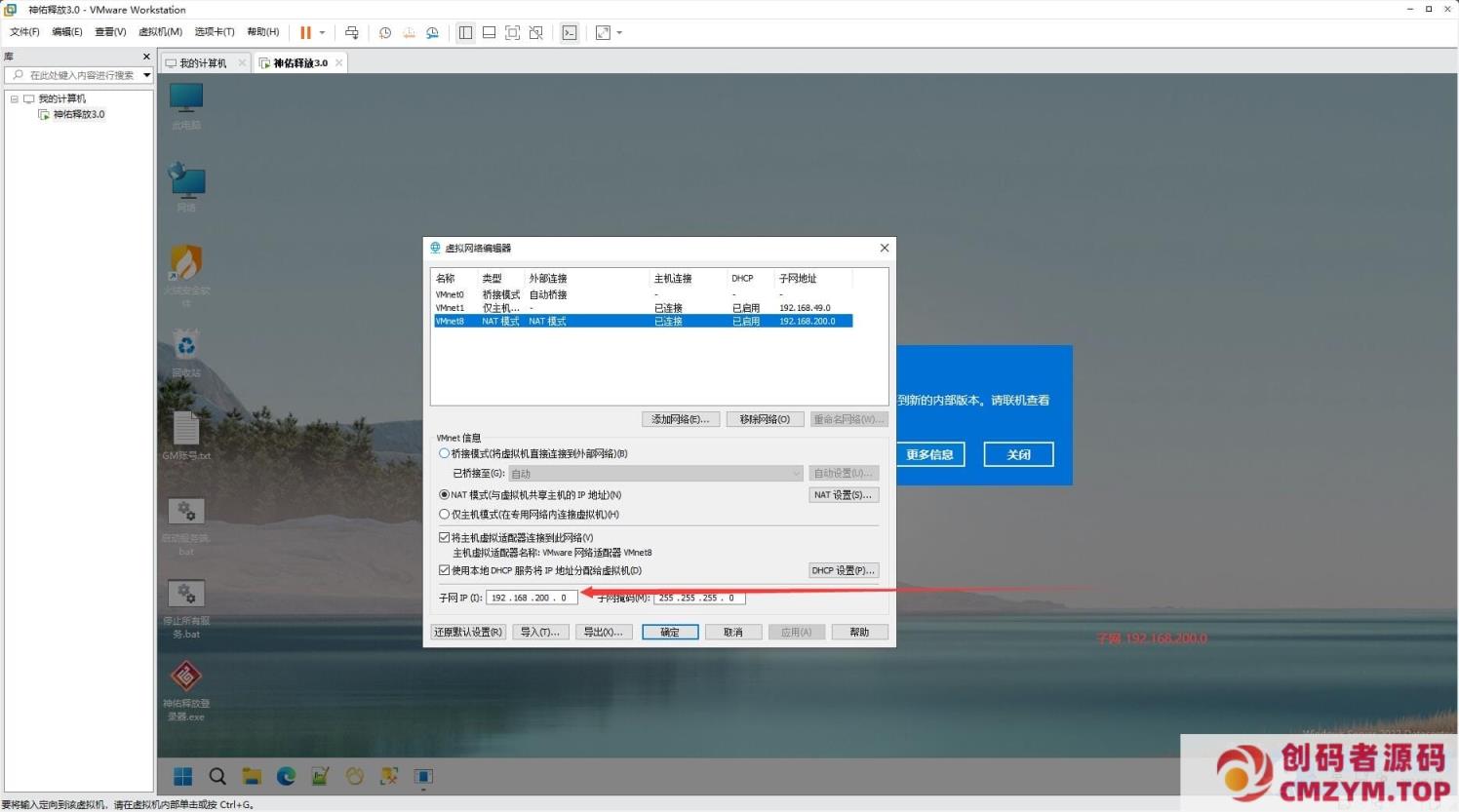Image resolution: width=1459 pixels, height=812 pixels.
Task: Select the pause/suspend virtual machine icon
Action: (x=305, y=32)
